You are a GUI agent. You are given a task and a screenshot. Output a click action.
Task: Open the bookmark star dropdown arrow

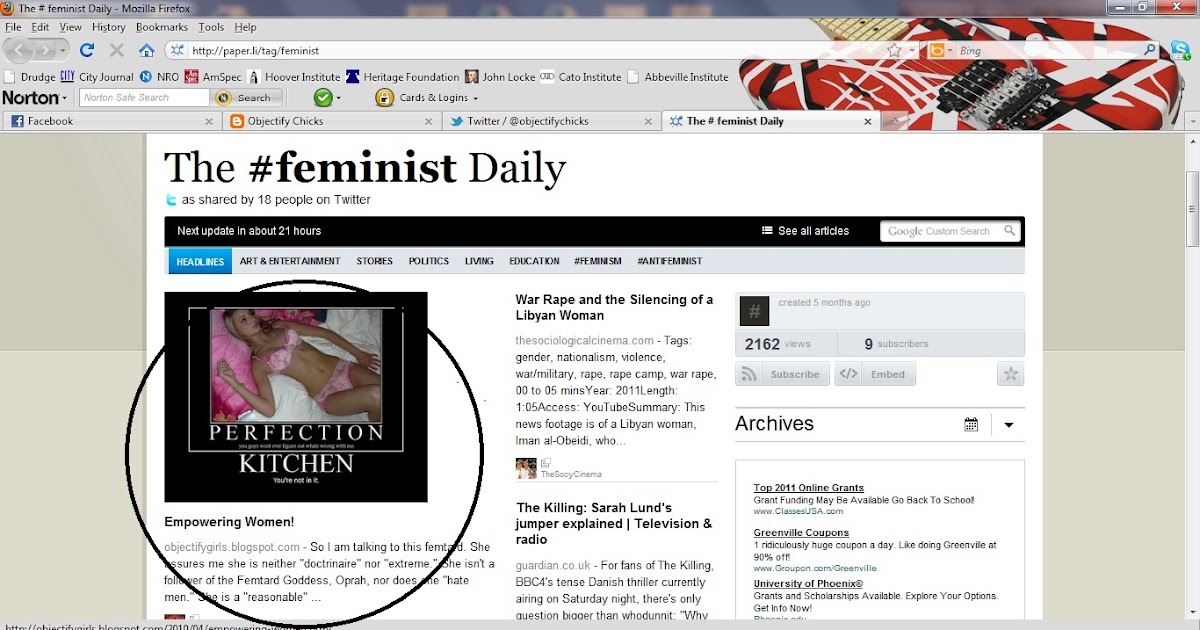(913, 50)
